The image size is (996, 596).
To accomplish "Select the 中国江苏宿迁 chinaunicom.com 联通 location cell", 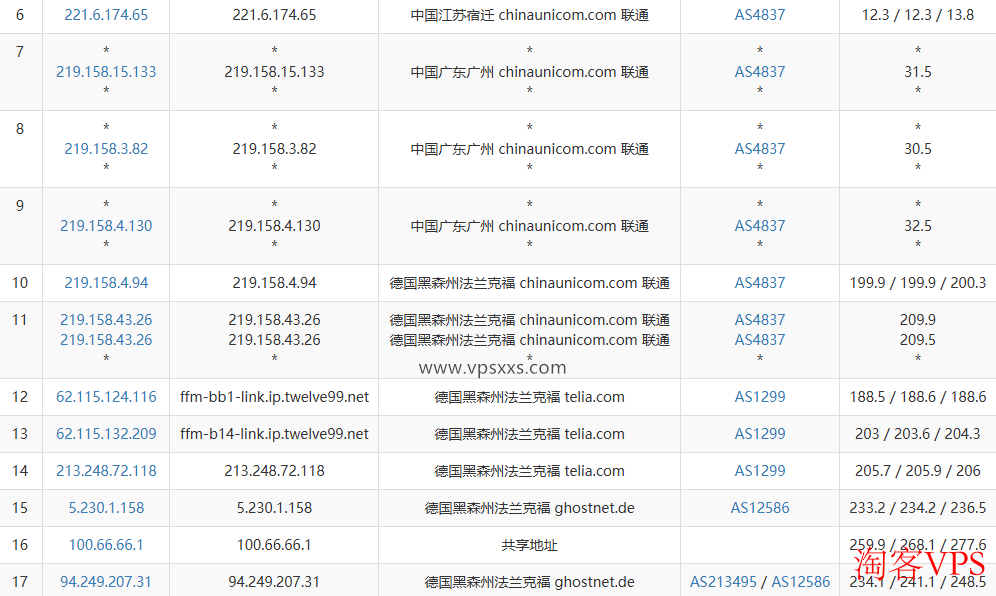I will pos(529,15).
